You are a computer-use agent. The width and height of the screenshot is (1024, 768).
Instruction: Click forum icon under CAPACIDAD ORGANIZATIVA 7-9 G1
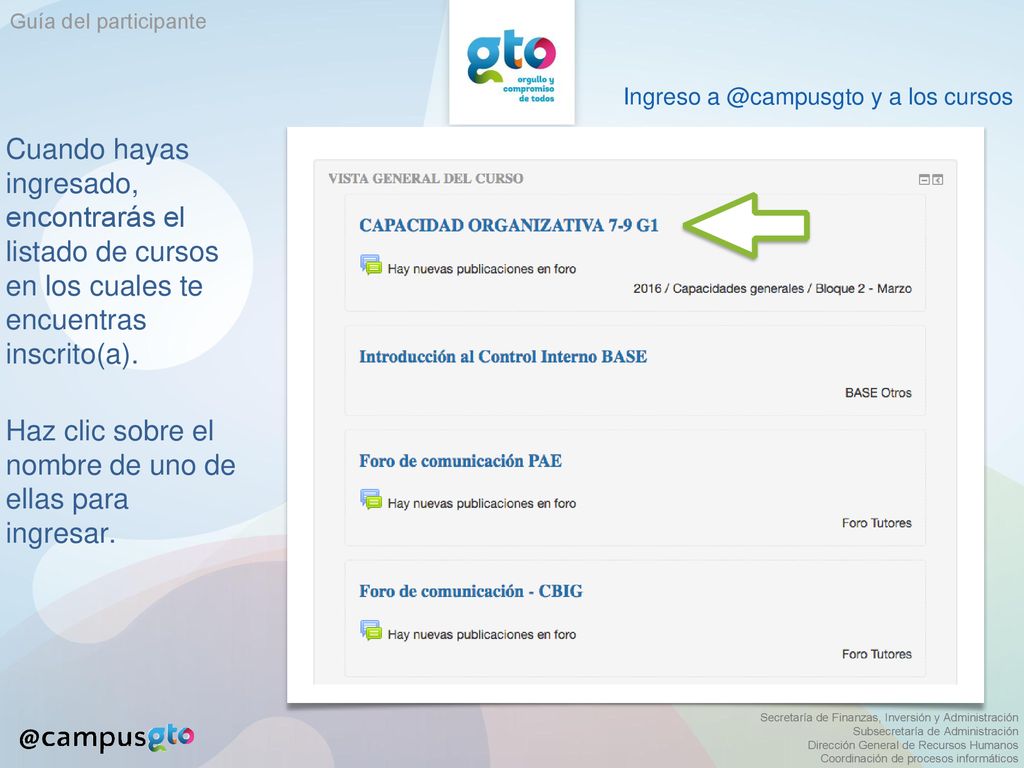point(371,264)
